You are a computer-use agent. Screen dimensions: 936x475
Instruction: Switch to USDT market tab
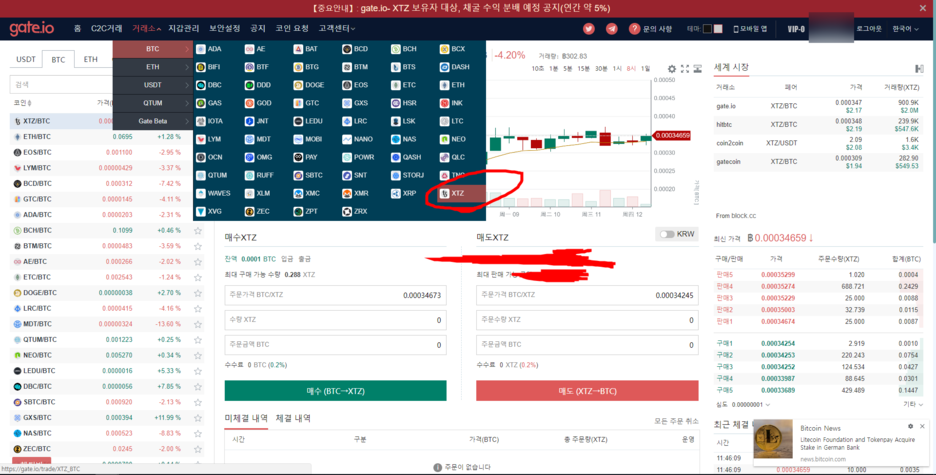[26, 59]
